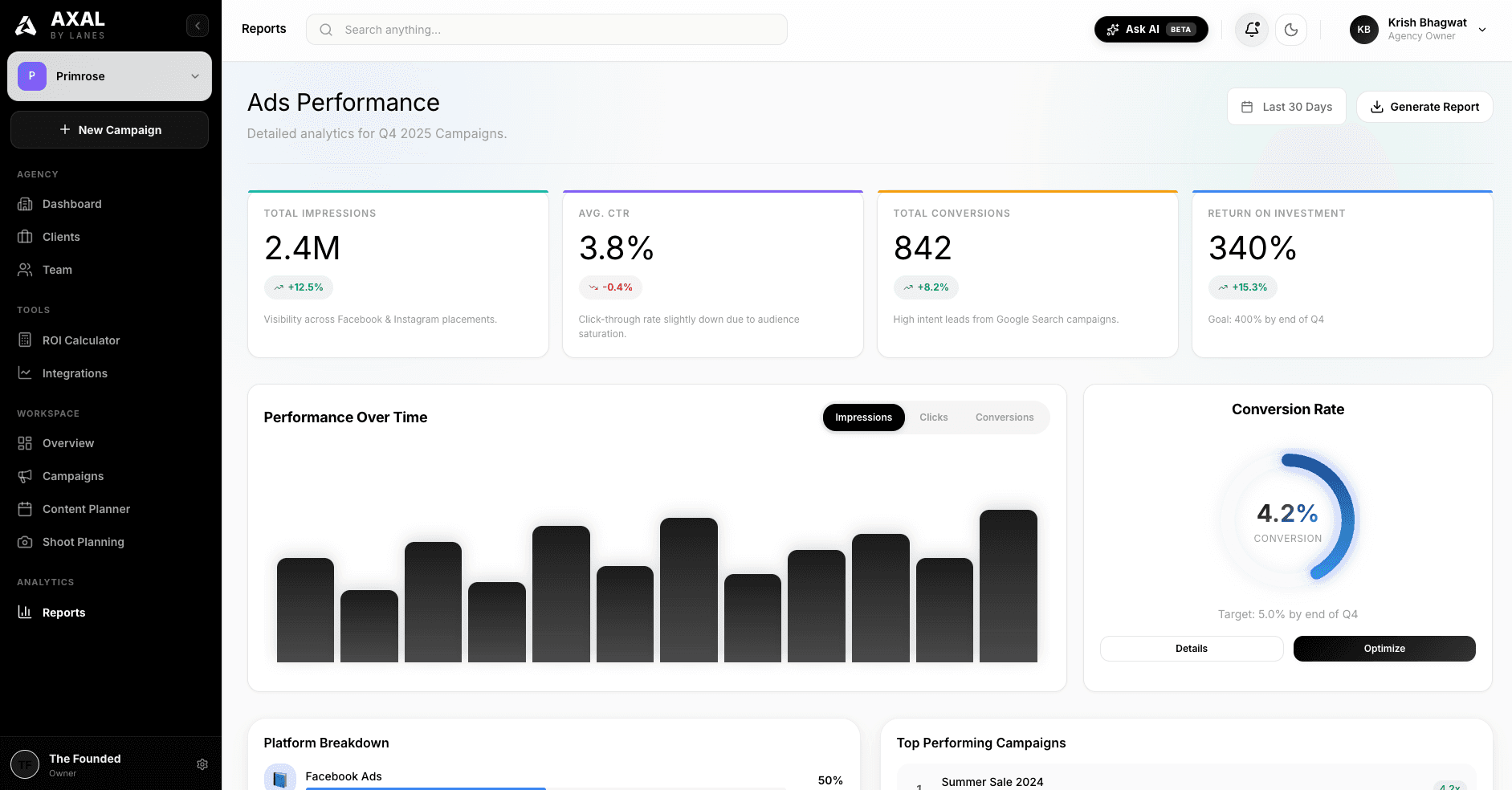Viewport: 1512px width, 790px height.
Task: Select Integrations in the Tools section
Action: pos(75,373)
